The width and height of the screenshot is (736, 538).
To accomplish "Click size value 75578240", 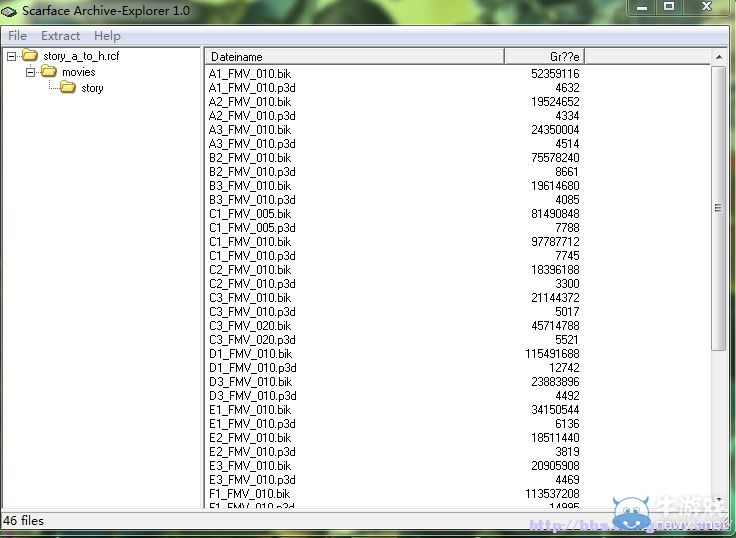I will point(555,158).
